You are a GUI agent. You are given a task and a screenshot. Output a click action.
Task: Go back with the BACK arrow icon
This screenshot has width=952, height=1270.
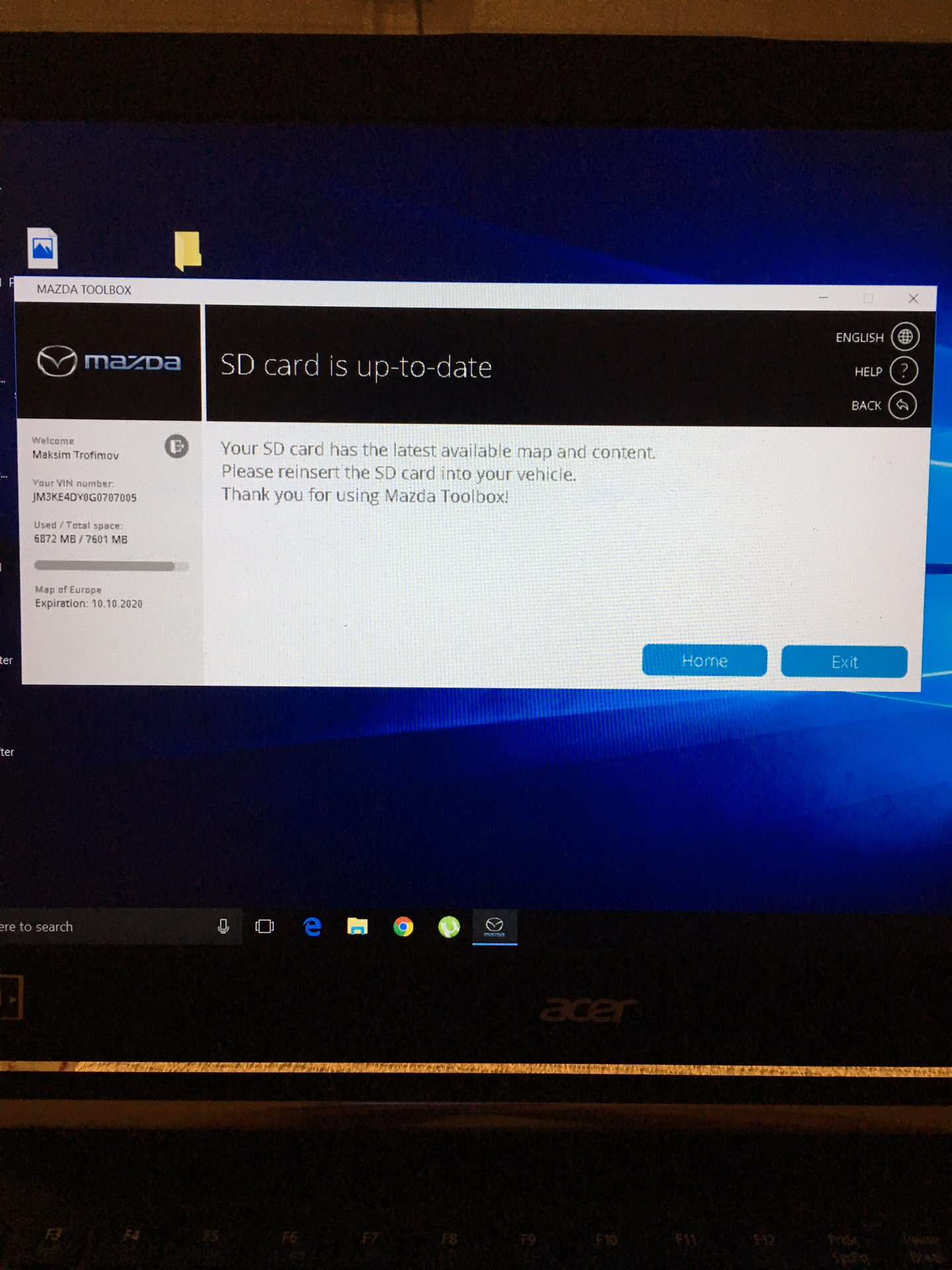point(902,405)
